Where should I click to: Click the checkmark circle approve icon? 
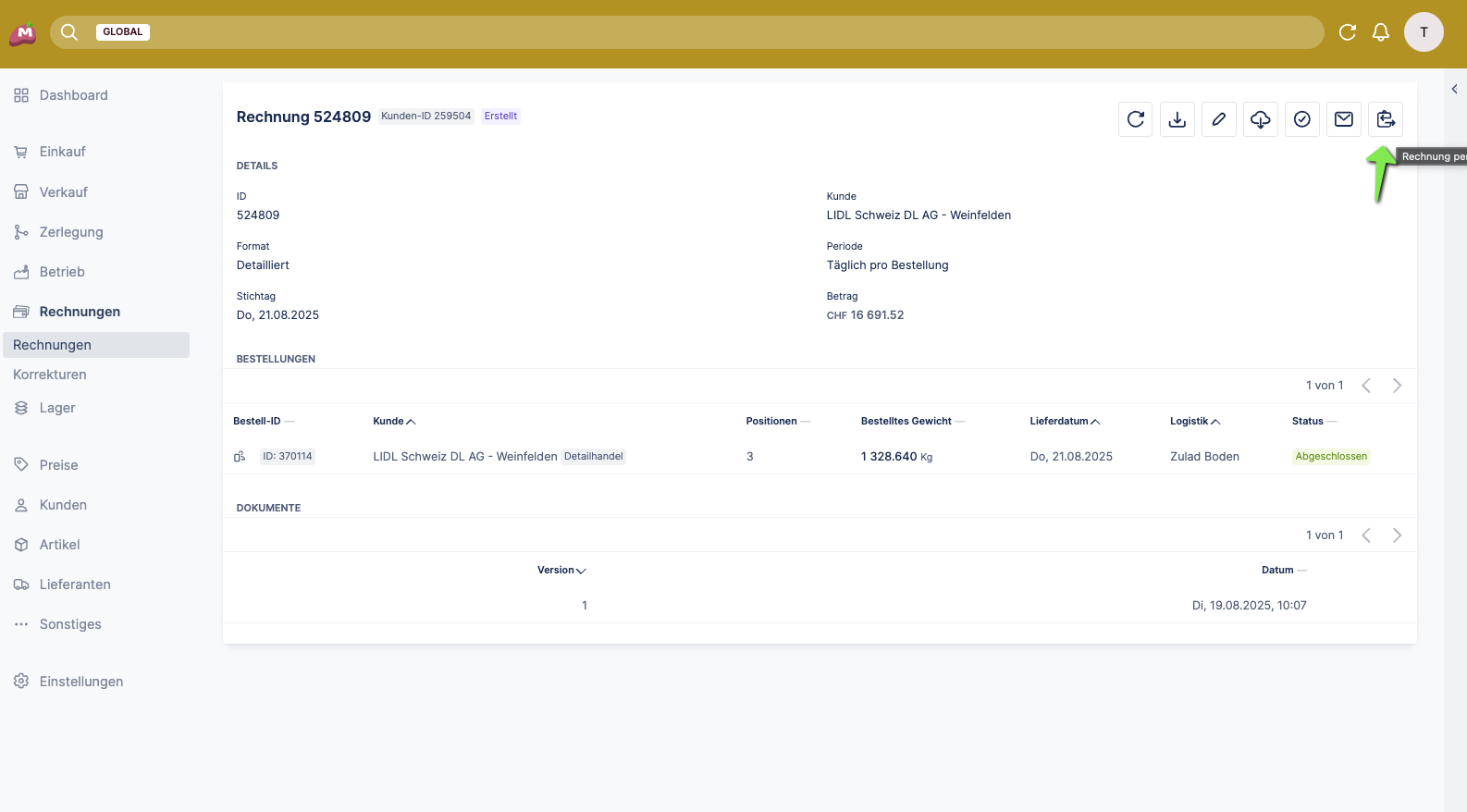1301,119
